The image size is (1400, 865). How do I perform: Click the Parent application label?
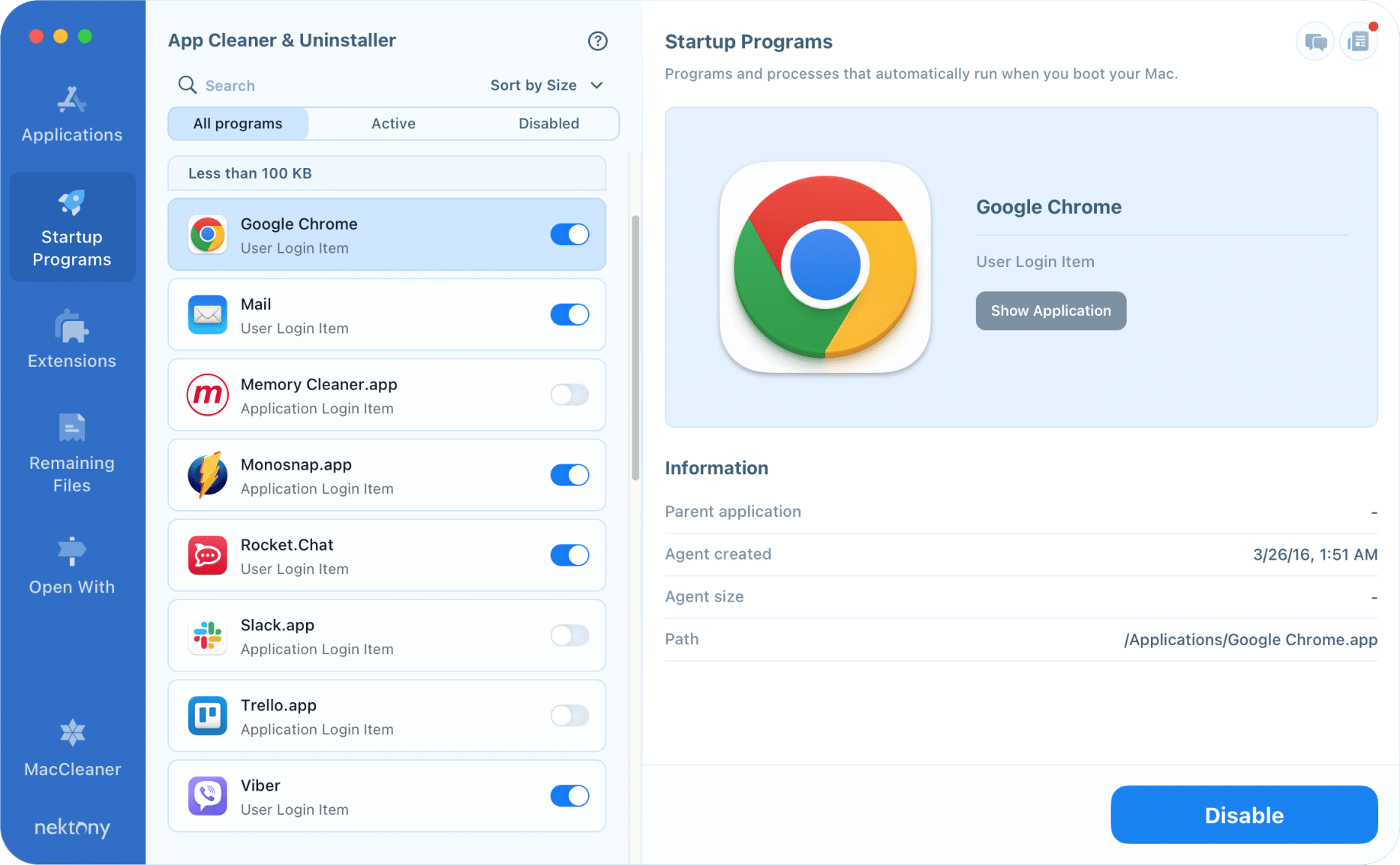click(733, 512)
